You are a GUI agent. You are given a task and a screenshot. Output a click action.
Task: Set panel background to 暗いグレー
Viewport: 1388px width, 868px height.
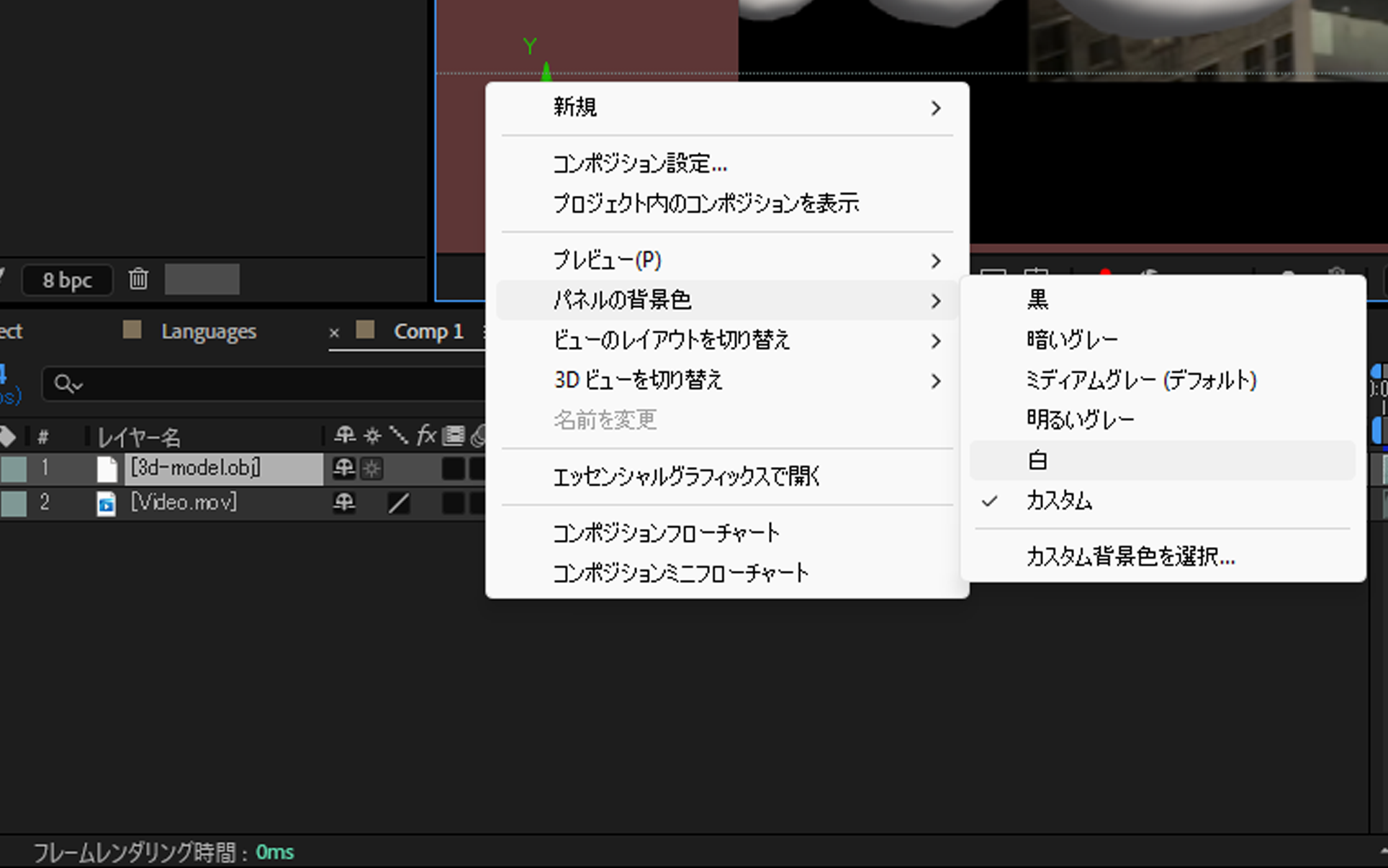coord(1163,340)
